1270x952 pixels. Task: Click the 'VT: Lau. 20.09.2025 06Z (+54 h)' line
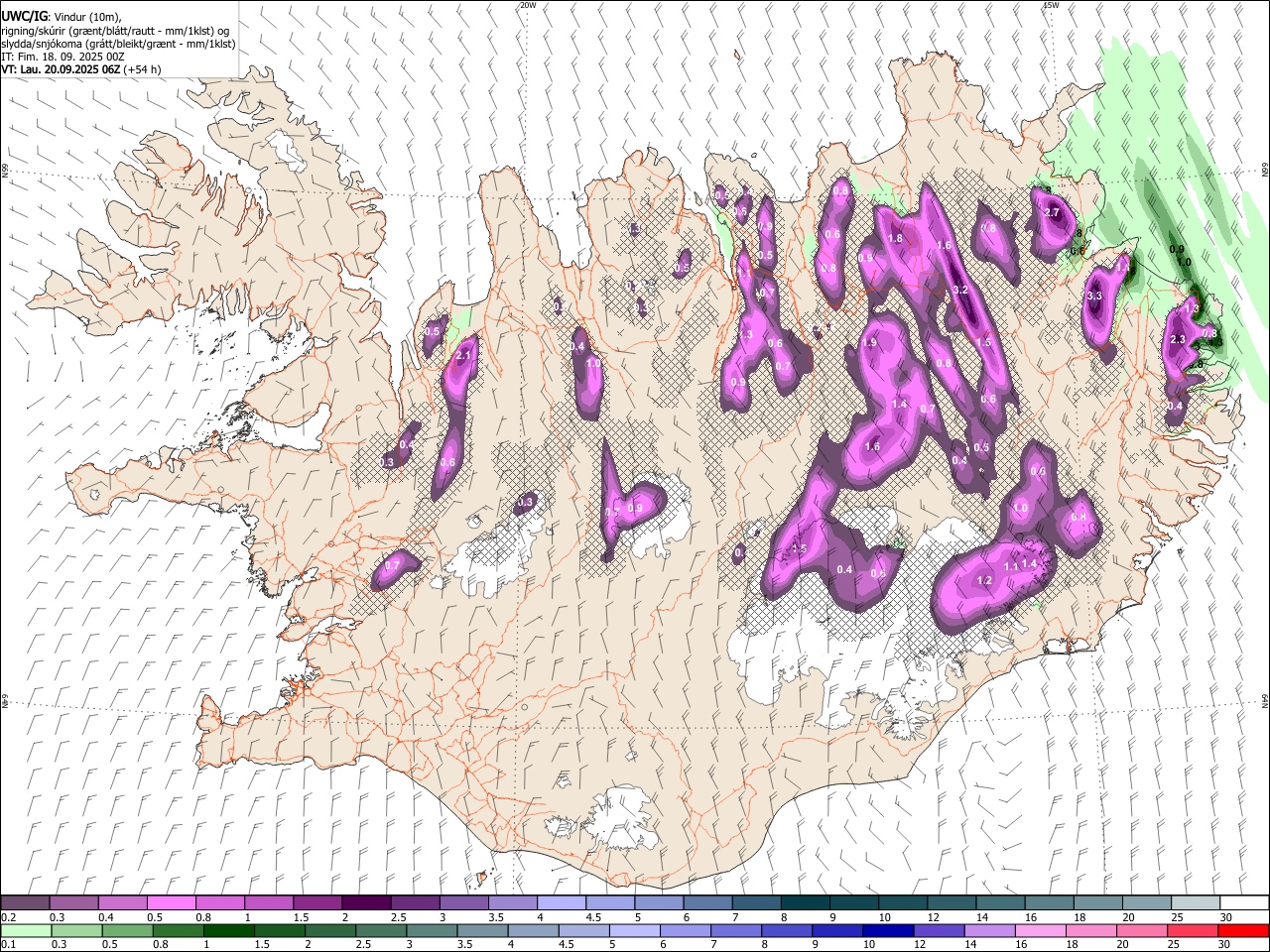(81, 69)
